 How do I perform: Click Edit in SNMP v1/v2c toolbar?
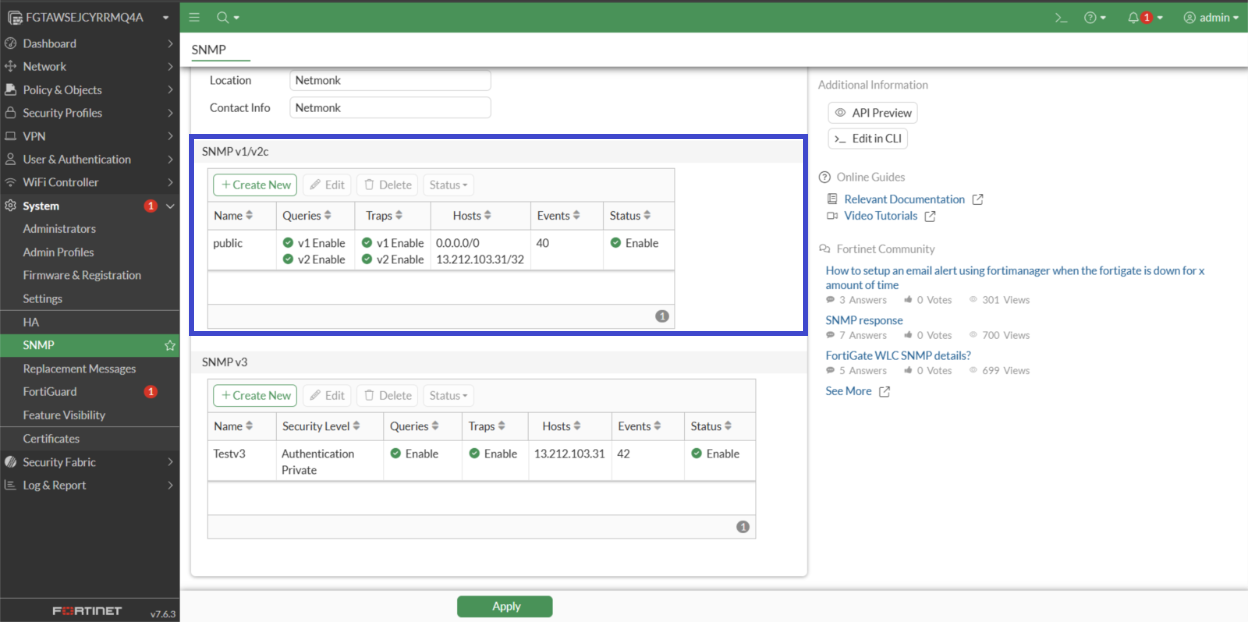pos(327,185)
